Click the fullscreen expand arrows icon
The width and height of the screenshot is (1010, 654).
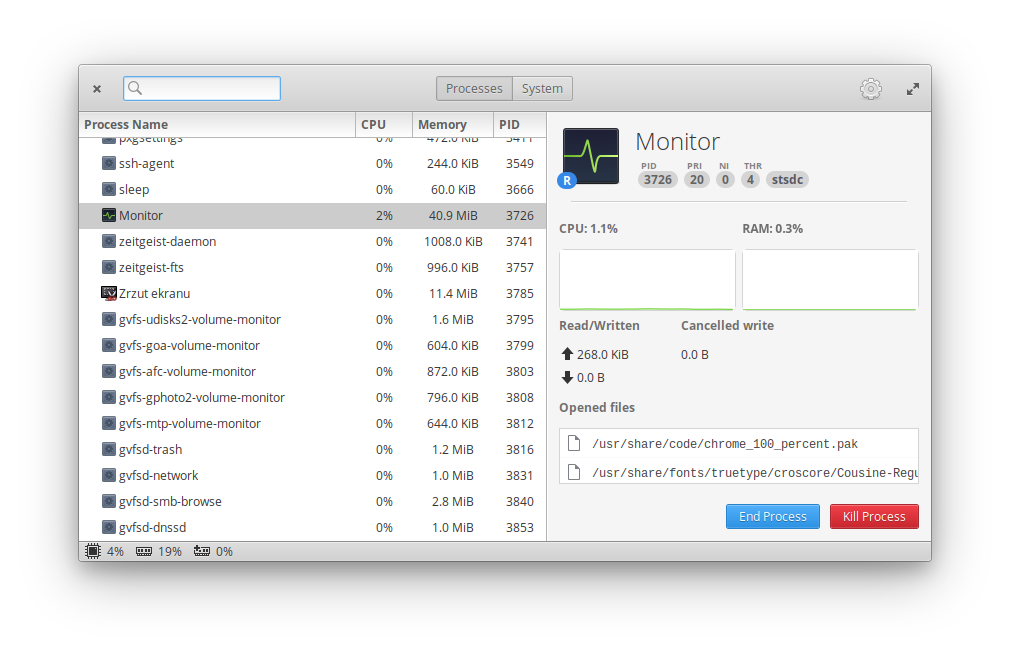pyautogui.click(x=913, y=89)
